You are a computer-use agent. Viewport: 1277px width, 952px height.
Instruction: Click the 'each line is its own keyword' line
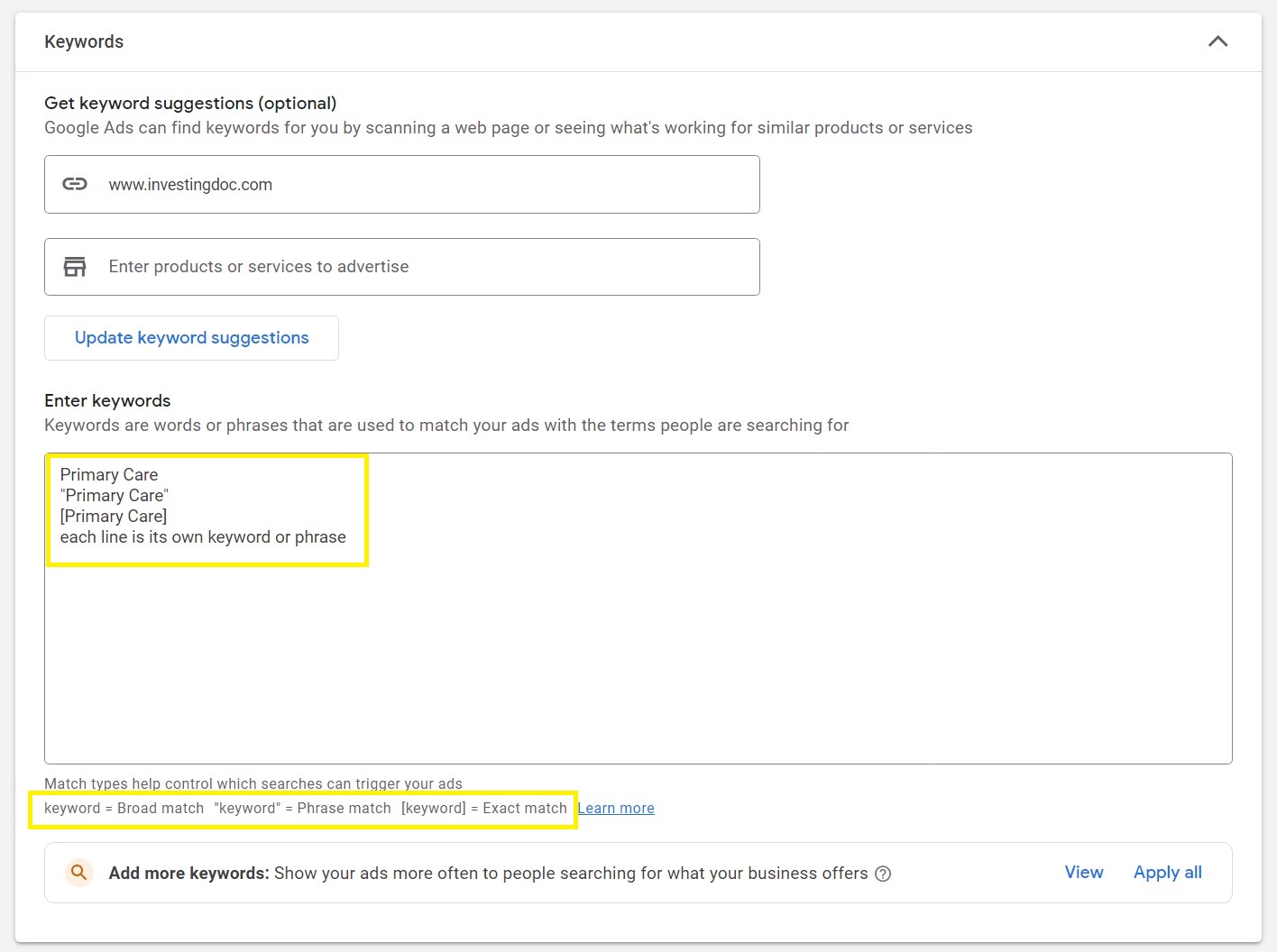[x=203, y=536]
